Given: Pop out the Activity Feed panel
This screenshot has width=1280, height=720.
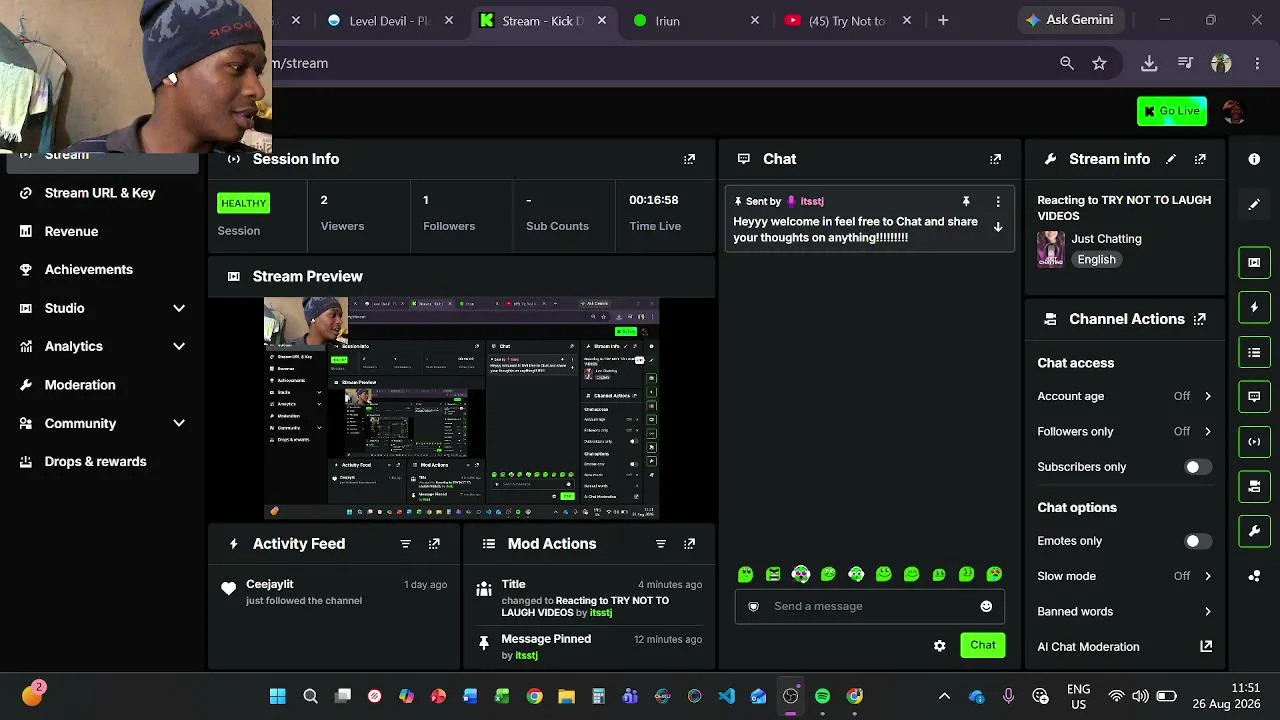Looking at the screenshot, I should pos(434,544).
